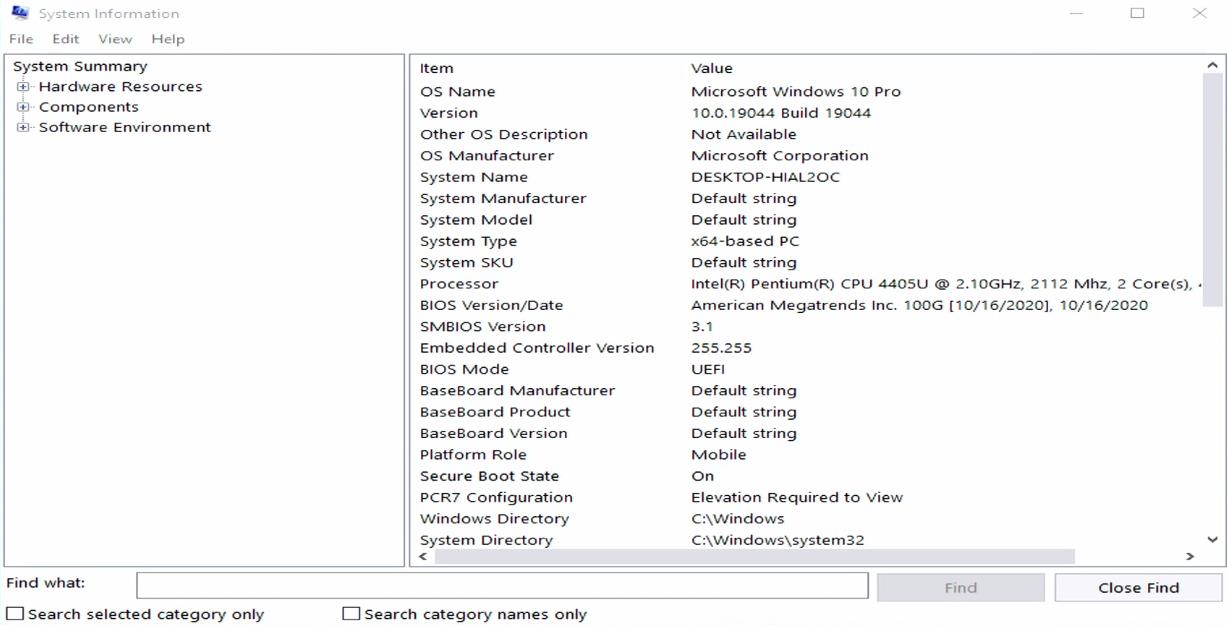
Task: Click value 'UEFI'
Action: [708, 369]
